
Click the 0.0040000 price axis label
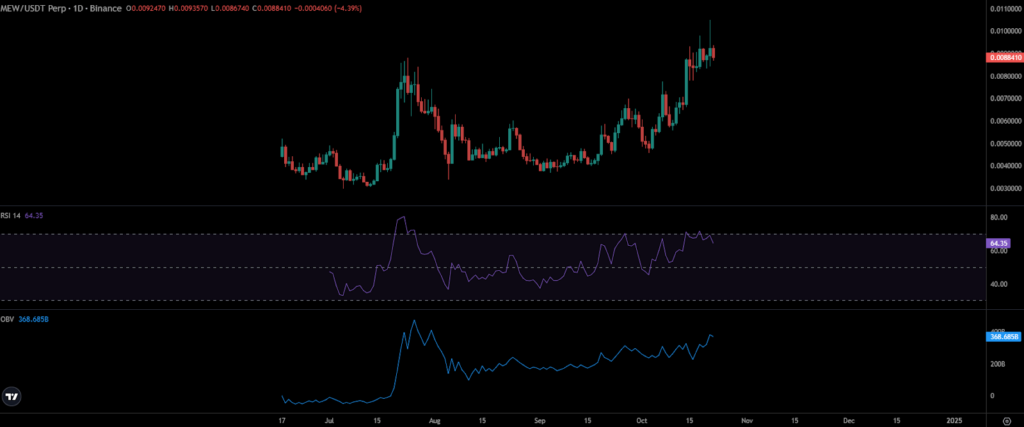click(1004, 166)
